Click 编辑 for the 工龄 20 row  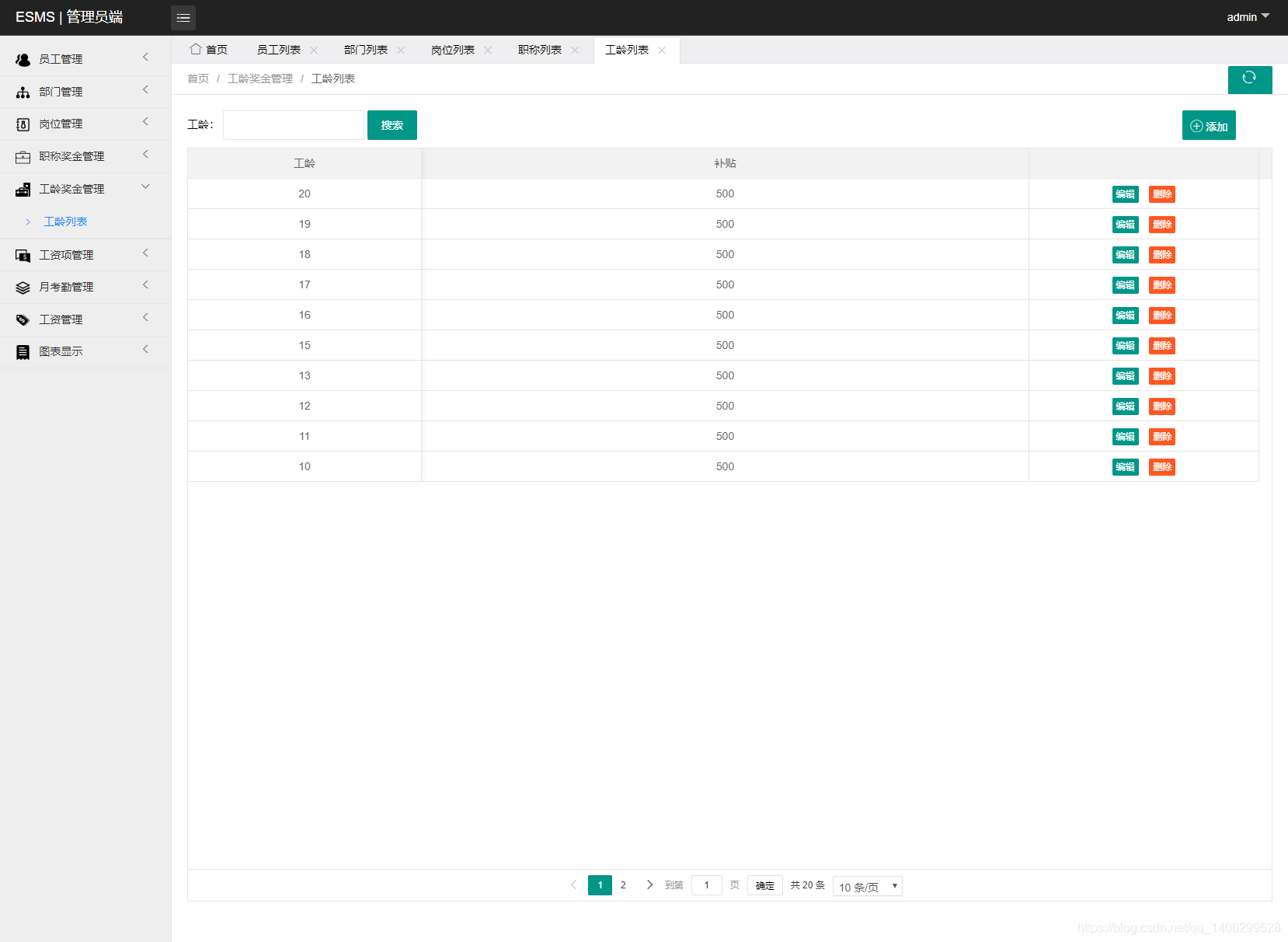click(1125, 194)
